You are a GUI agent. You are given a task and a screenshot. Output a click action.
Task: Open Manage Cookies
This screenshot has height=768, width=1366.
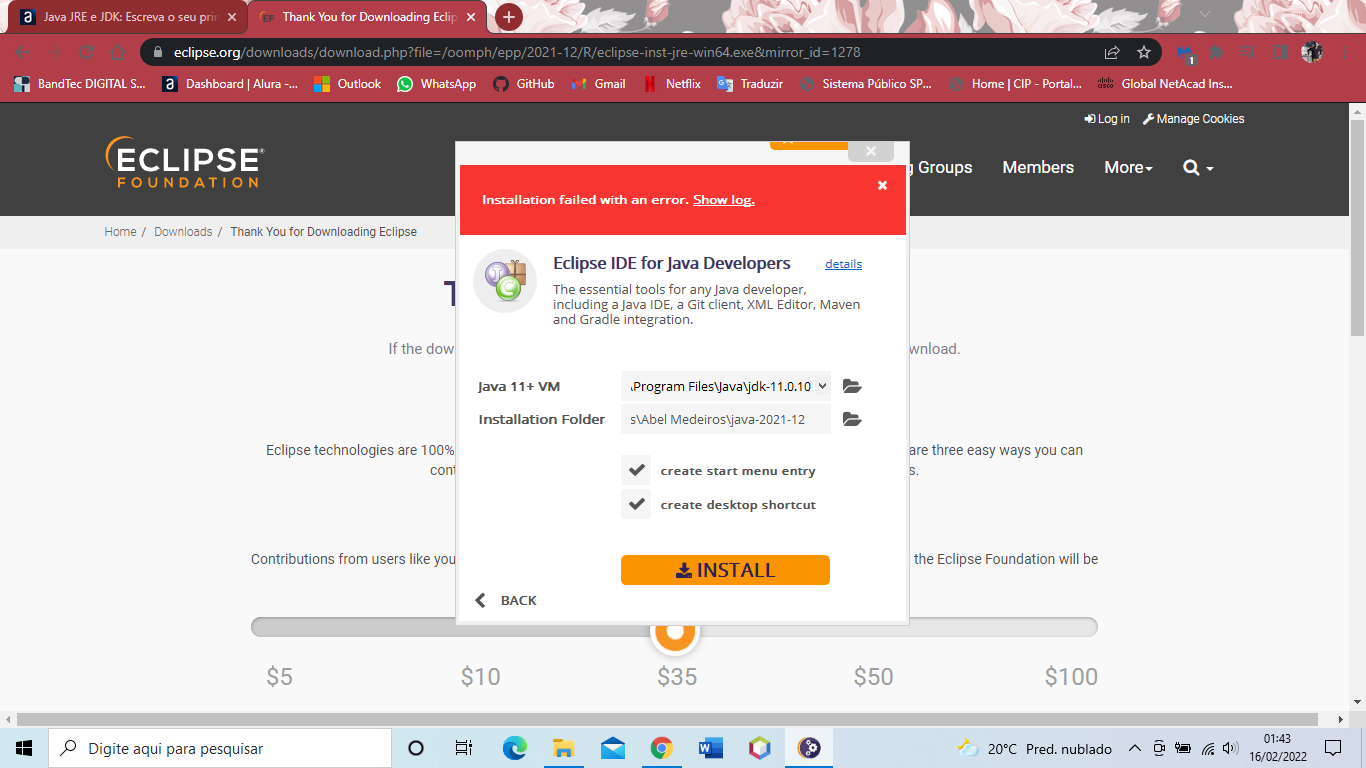pos(1194,119)
